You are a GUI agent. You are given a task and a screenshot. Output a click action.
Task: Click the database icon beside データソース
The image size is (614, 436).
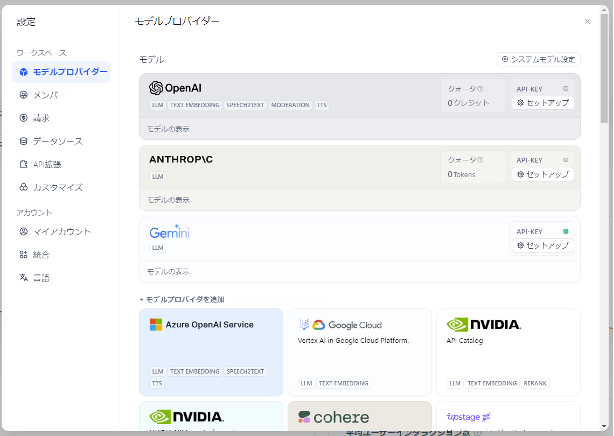[23, 141]
